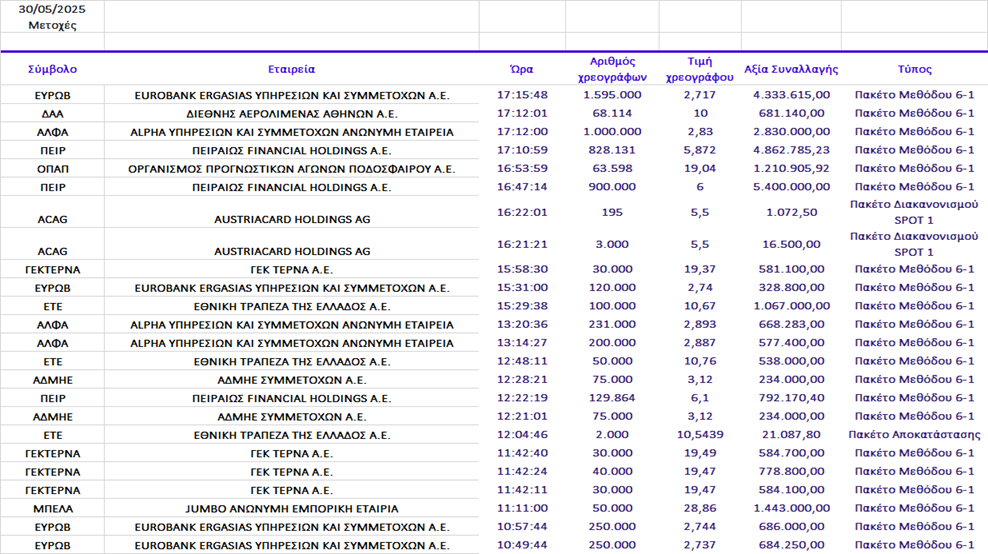
Task: Click the quantity 900.000
Action: tap(612, 187)
